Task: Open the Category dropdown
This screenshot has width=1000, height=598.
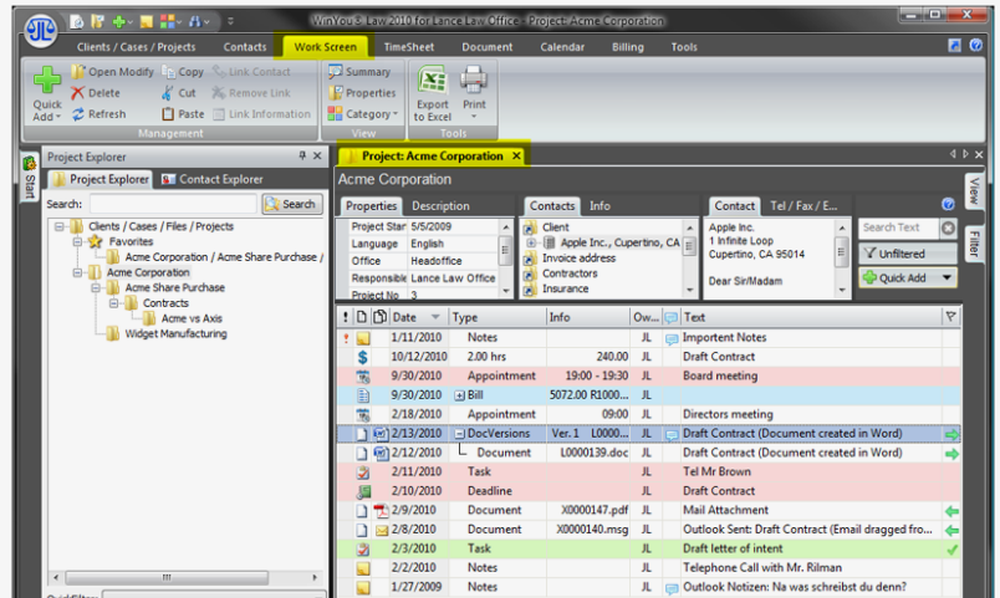Action: tap(363, 114)
